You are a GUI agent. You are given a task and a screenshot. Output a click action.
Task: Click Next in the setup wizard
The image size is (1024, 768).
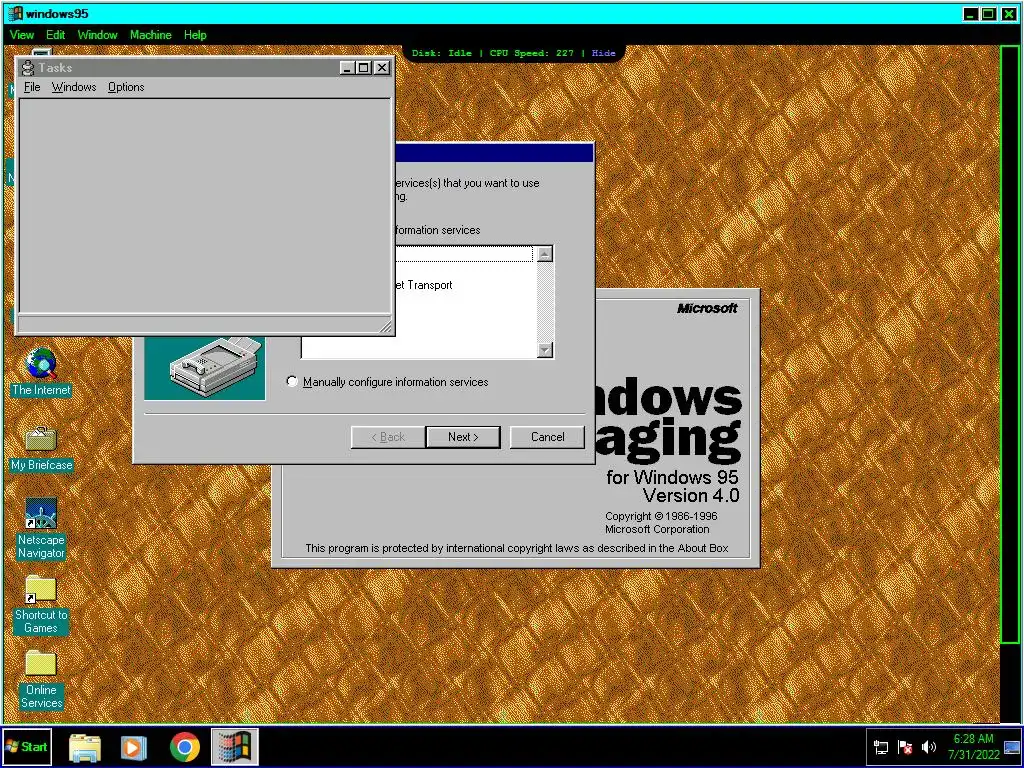coord(463,437)
